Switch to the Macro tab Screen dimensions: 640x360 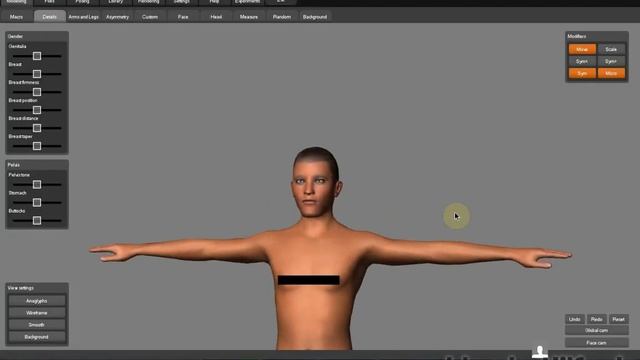point(16,17)
